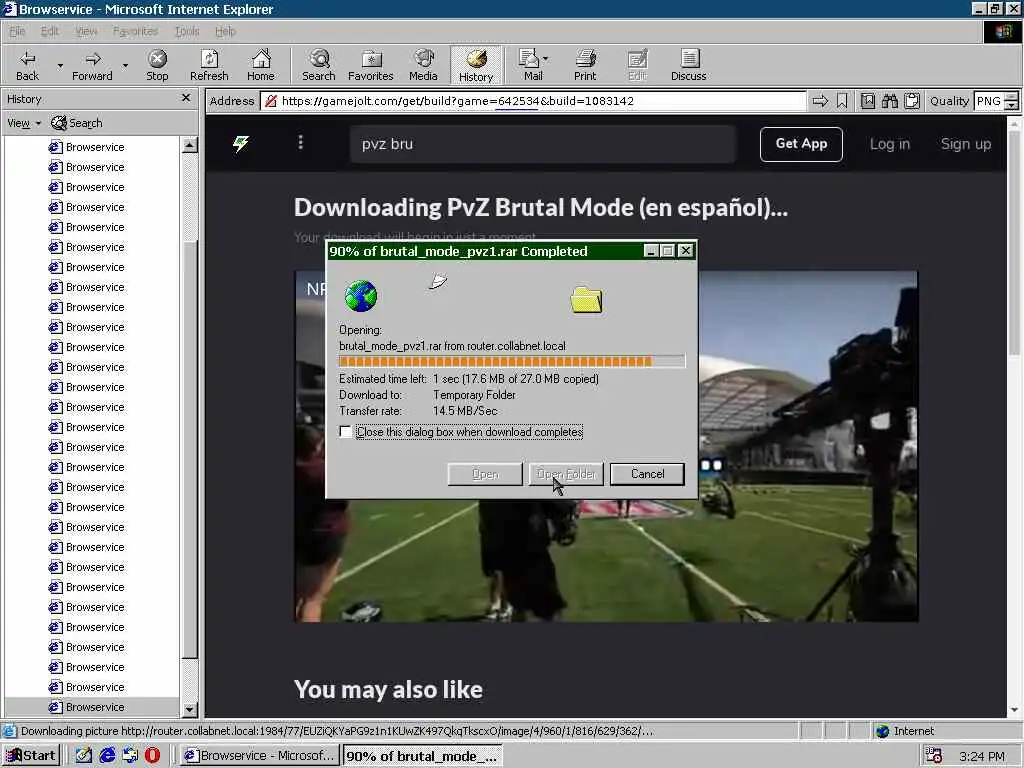Click the History pane scroll-up arrow
The image size is (1024, 768).
[x=189, y=145]
